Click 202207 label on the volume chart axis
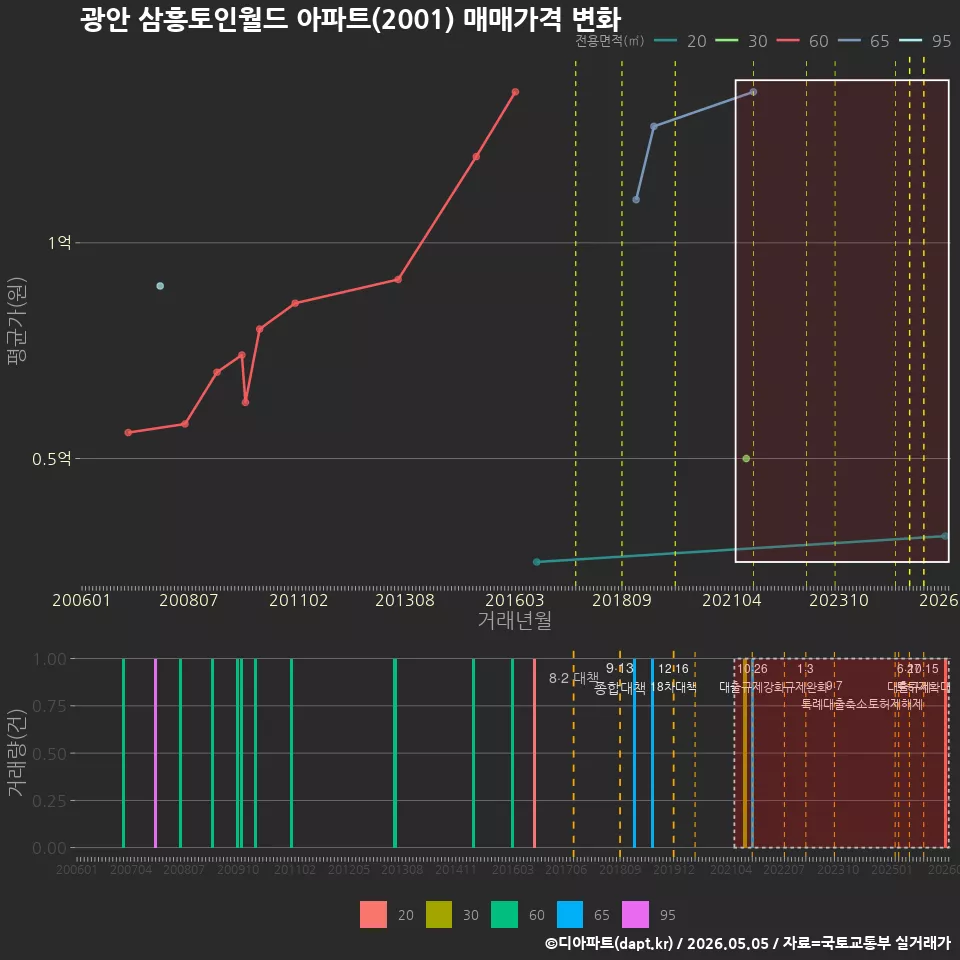 click(x=784, y=869)
